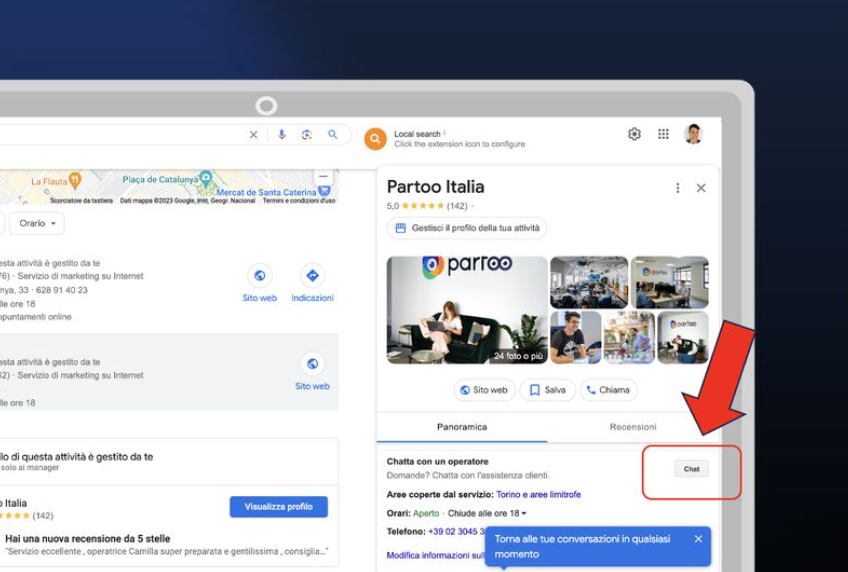Open the three-dot menu for Partoo Italia
Image resolution: width=848 pixels, height=572 pixels.
pos(678,188)
